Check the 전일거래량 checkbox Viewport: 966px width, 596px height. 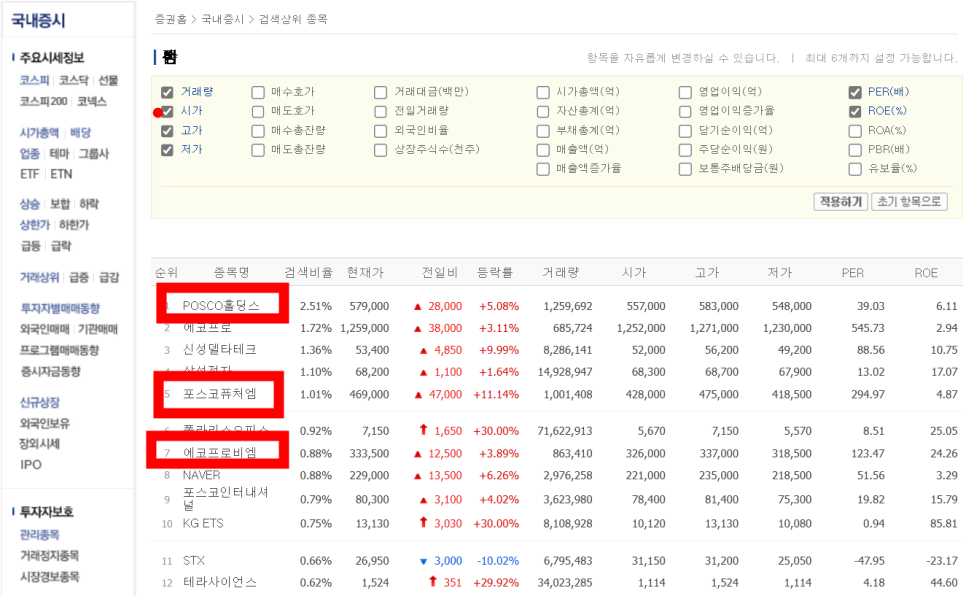381,112
